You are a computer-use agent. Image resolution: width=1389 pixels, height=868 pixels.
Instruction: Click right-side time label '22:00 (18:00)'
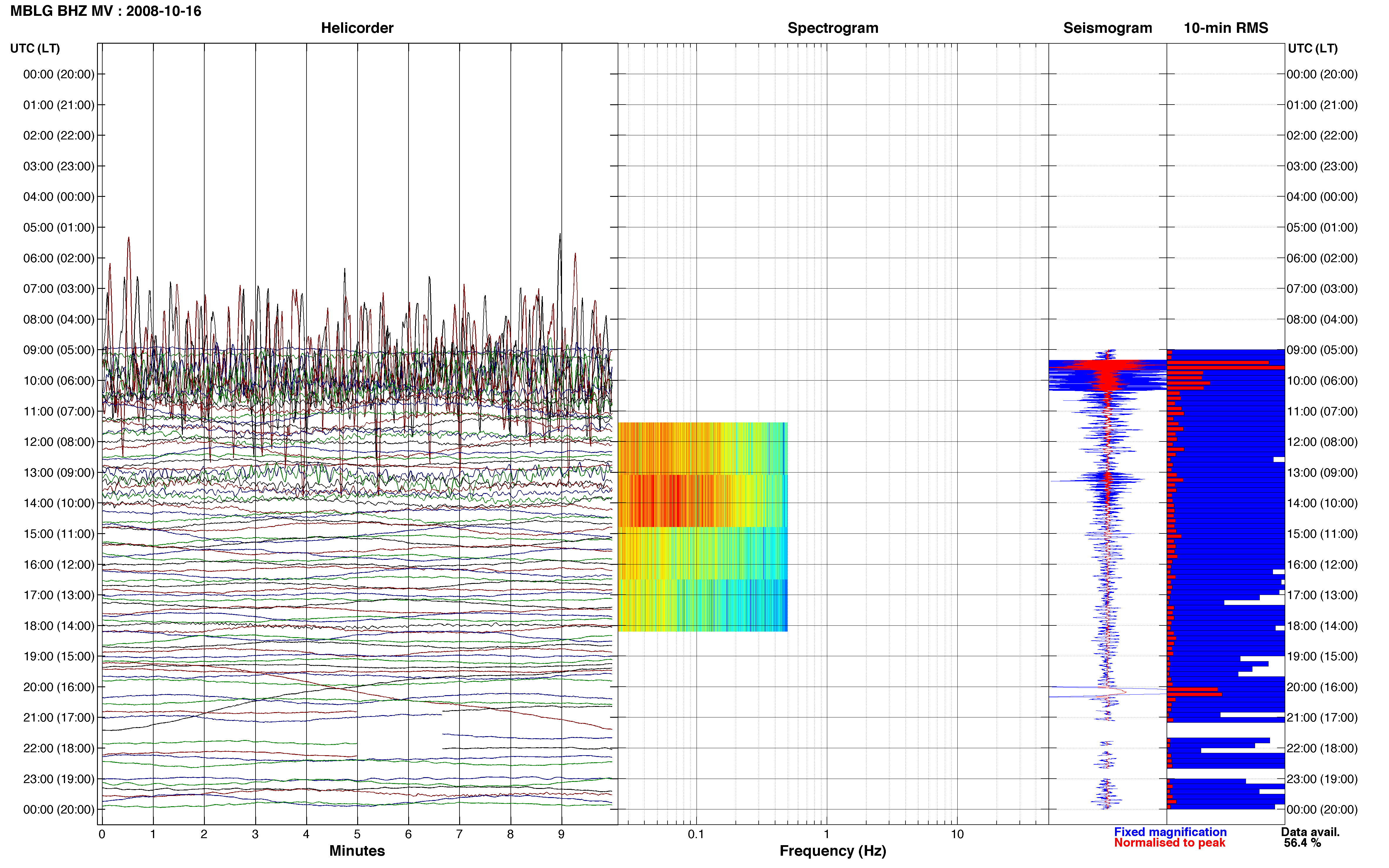[x=1322, y=748]
